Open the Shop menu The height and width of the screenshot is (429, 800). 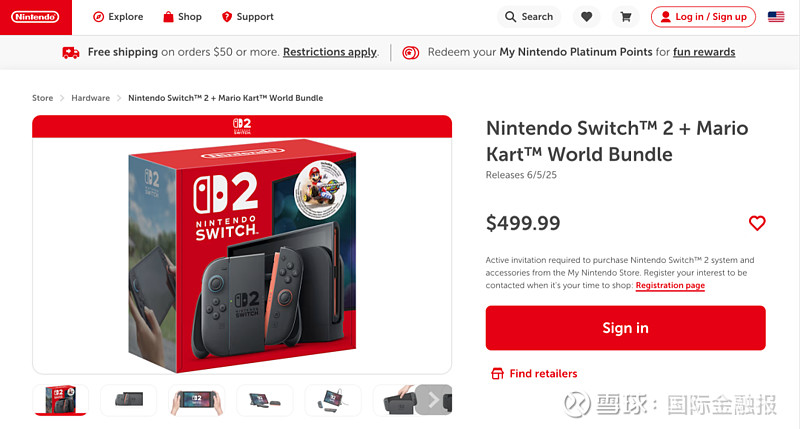[182, 17]
